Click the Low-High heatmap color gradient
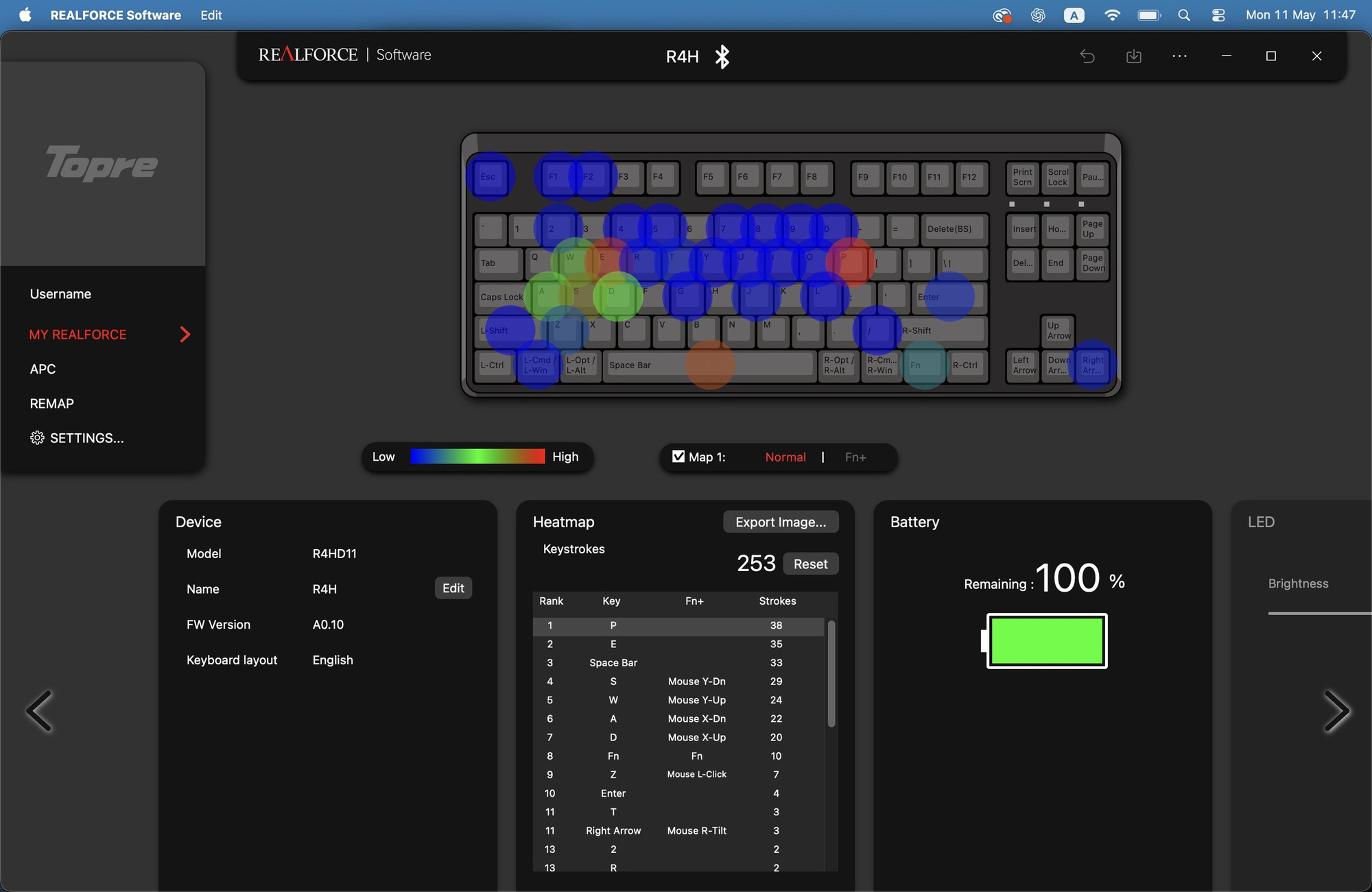This screenshot has width=1372, height=892. (477, 457)
